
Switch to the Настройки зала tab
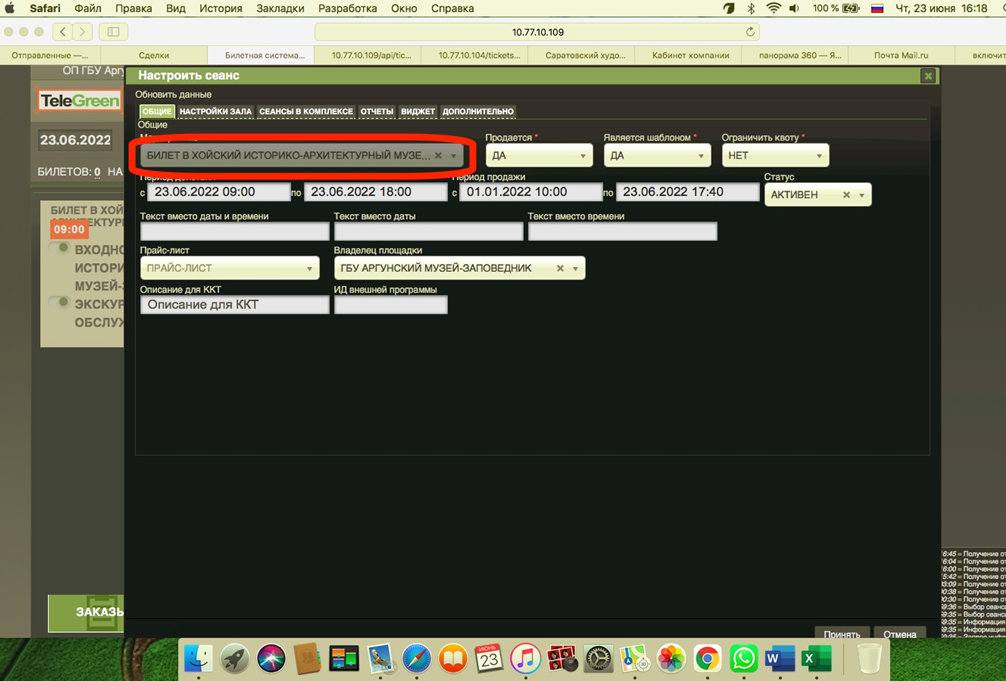click(x=215, y=111)
